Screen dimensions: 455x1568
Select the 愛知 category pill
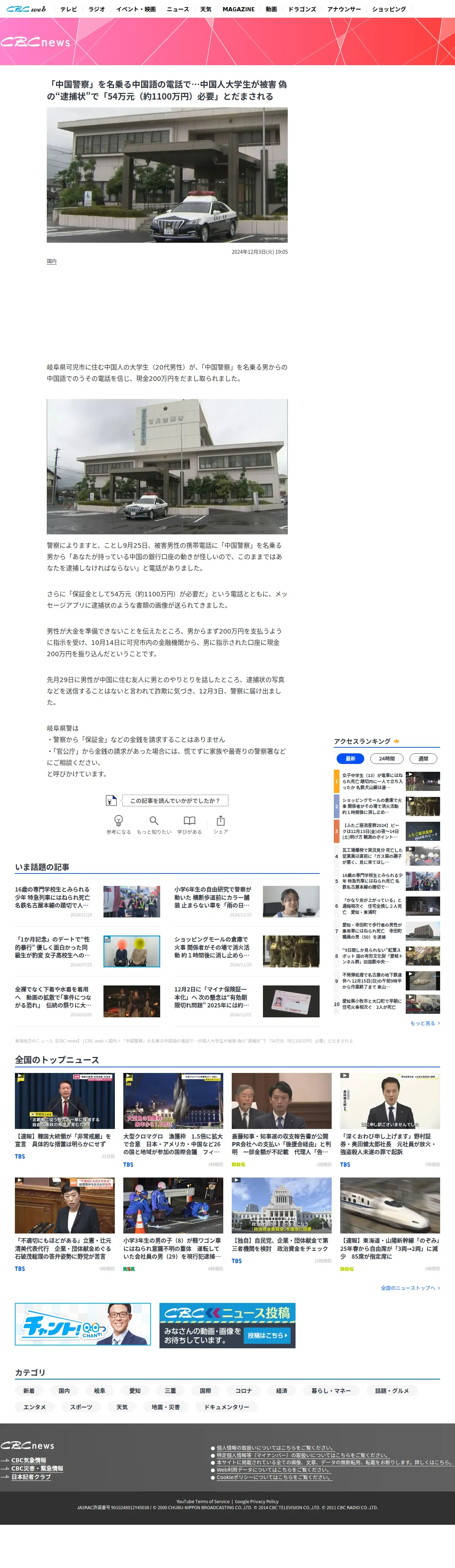pos(135,1391)
